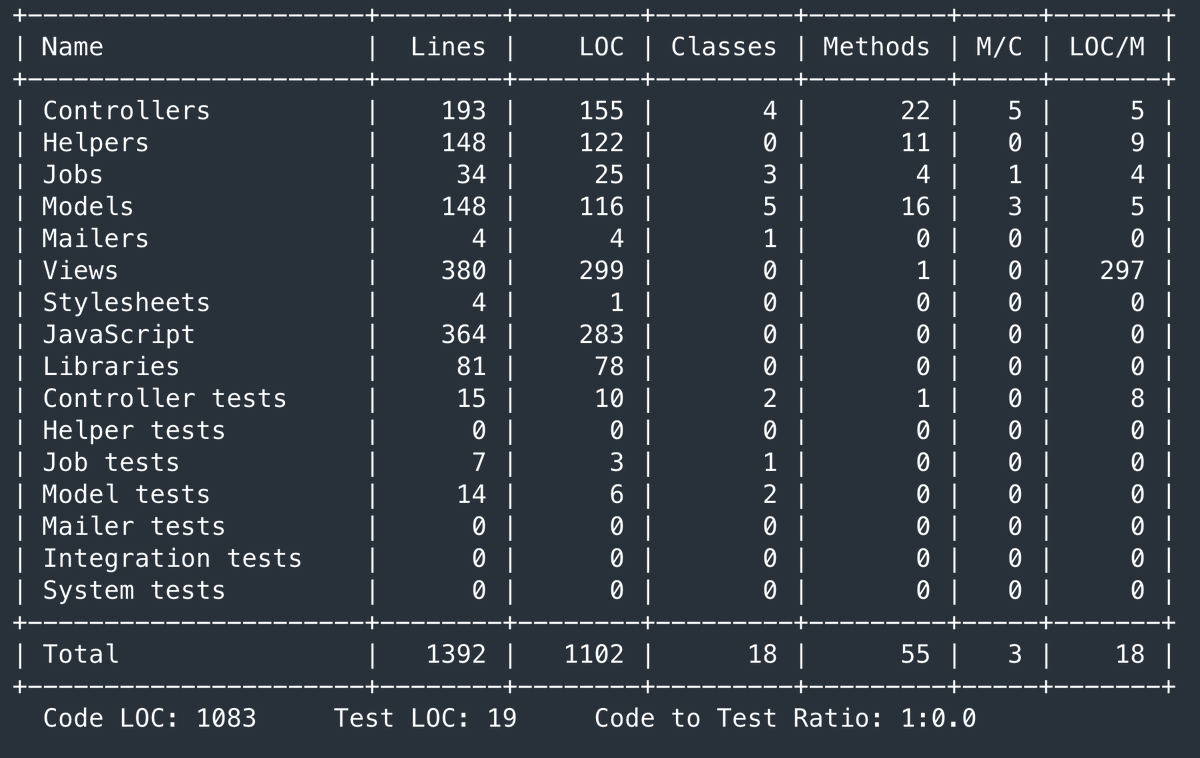Image resolution: width=1200 pixels, height=758 pixels.
Task: Select the "LOC" column header
Action: click(x=601, y=47)
